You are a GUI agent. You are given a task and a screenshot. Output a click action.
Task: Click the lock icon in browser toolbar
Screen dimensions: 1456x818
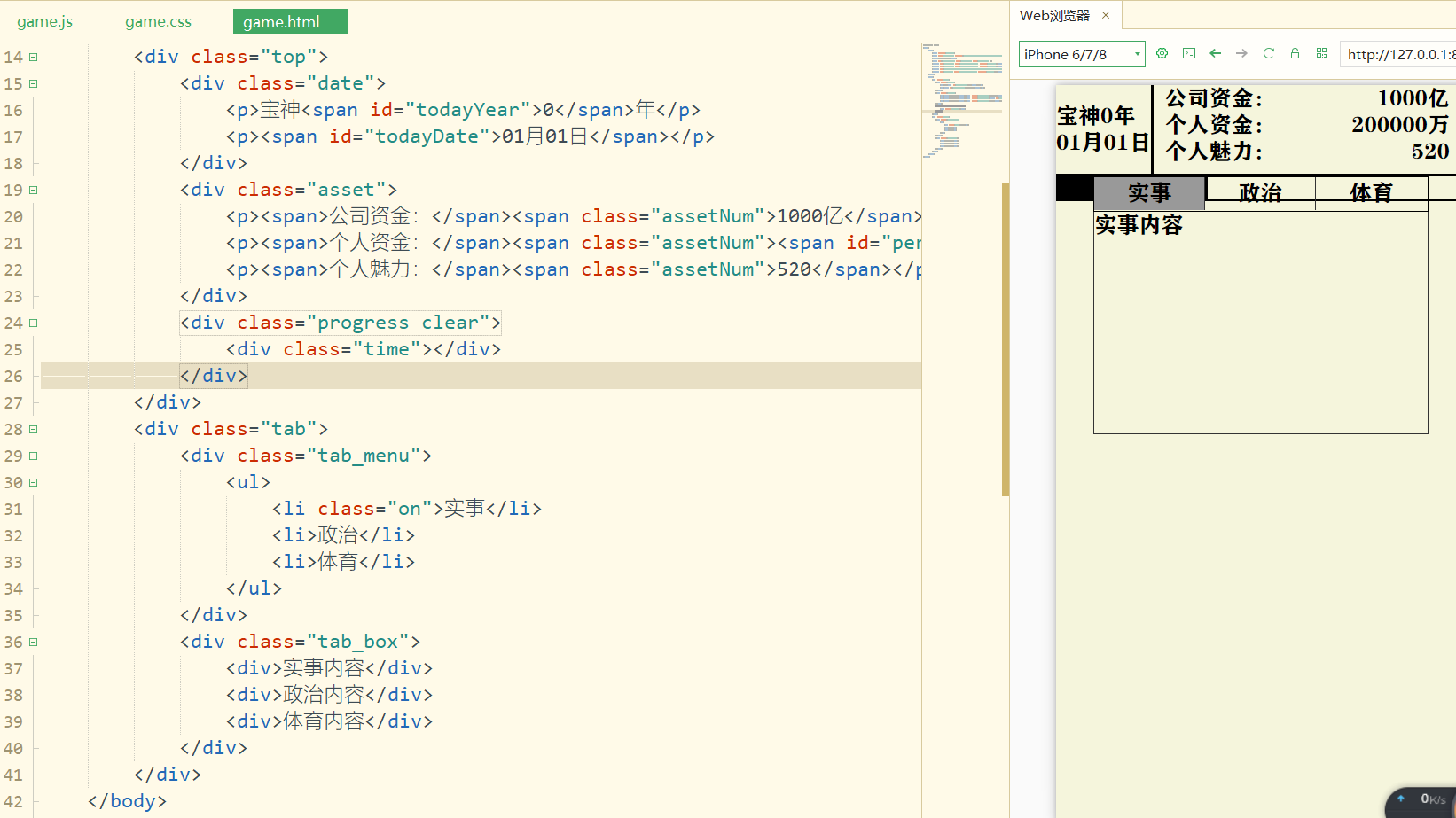click(x=1295, y=54)
